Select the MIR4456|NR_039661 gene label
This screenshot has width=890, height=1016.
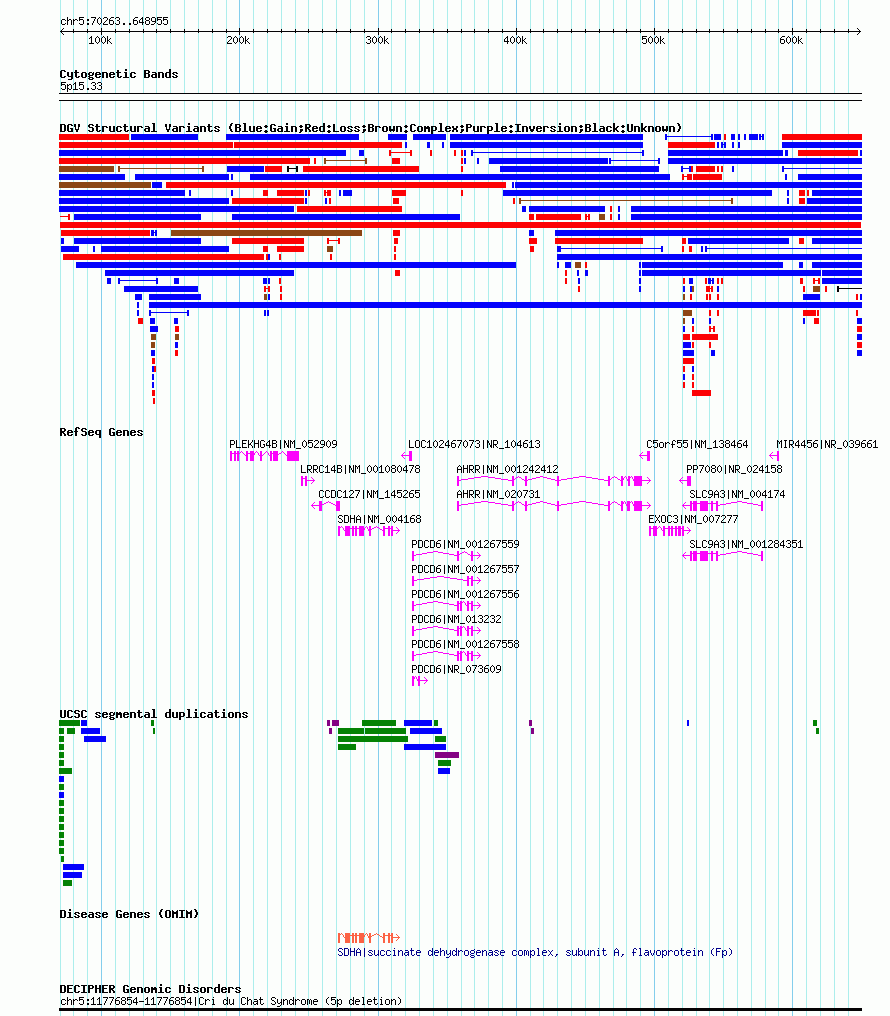tap(827, 444)
